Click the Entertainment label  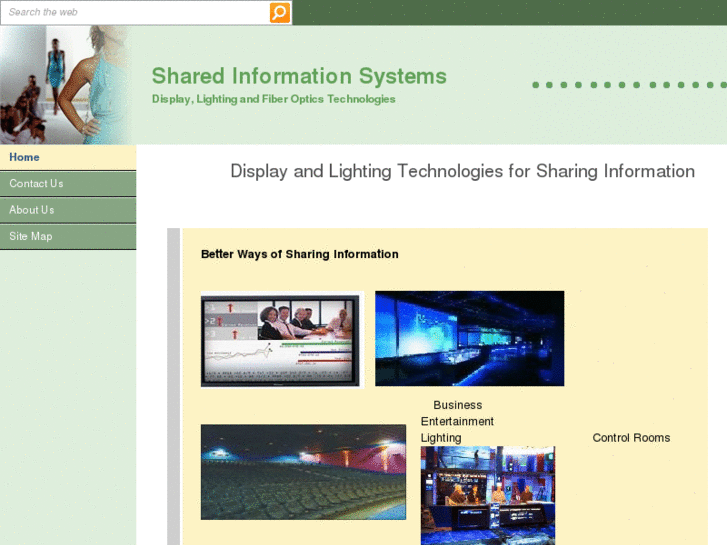(x=457, y=421)
